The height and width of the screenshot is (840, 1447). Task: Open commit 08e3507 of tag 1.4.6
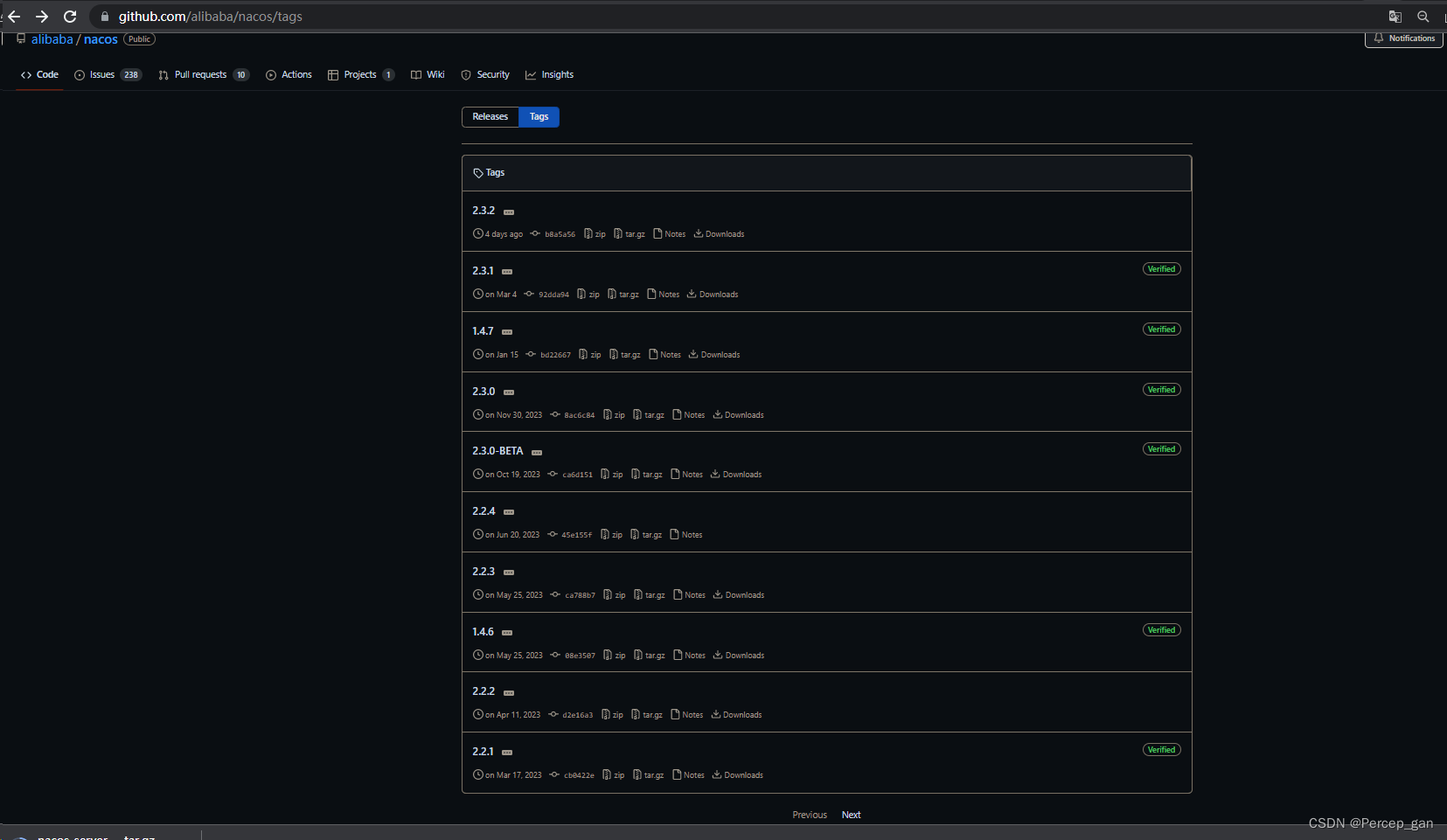click(573, 656)
